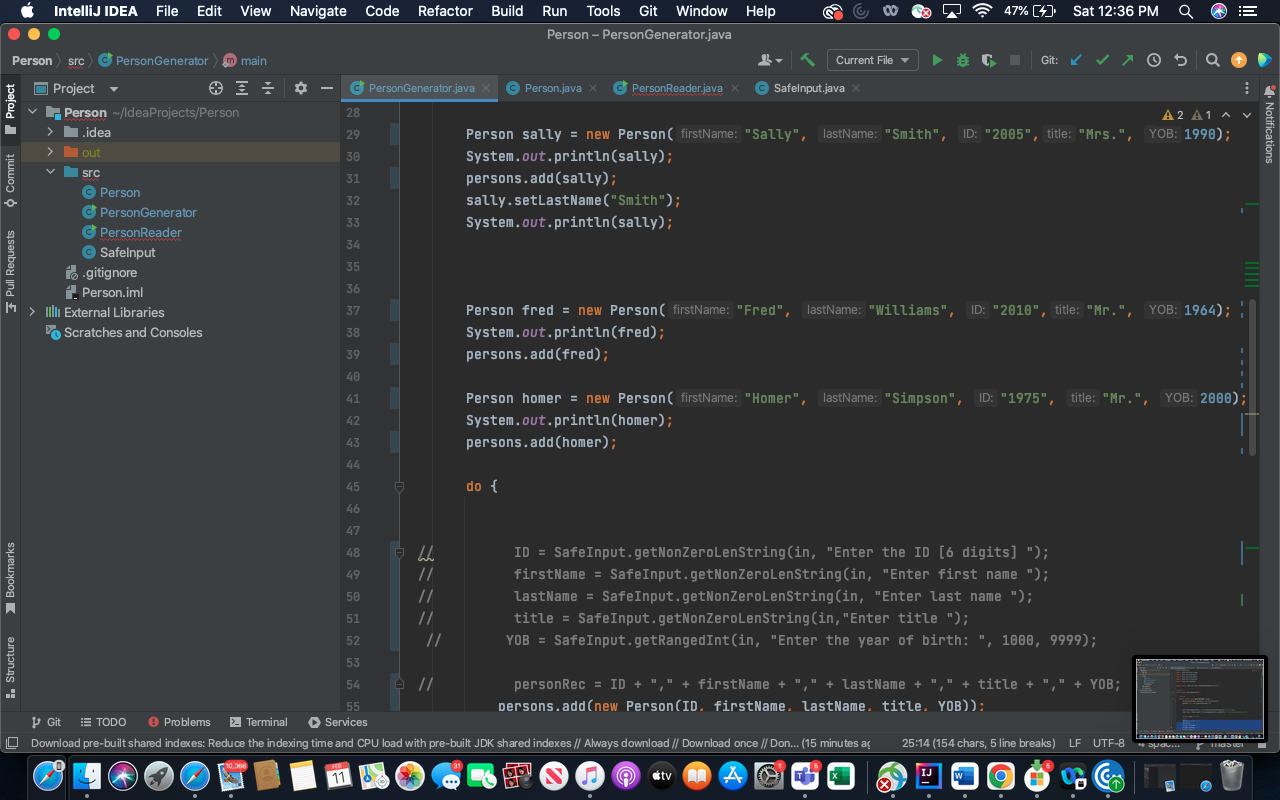Expand All icon in Project panel header
The height and width of the screenshot is (800, 1280).
click(x=242, y=88)
